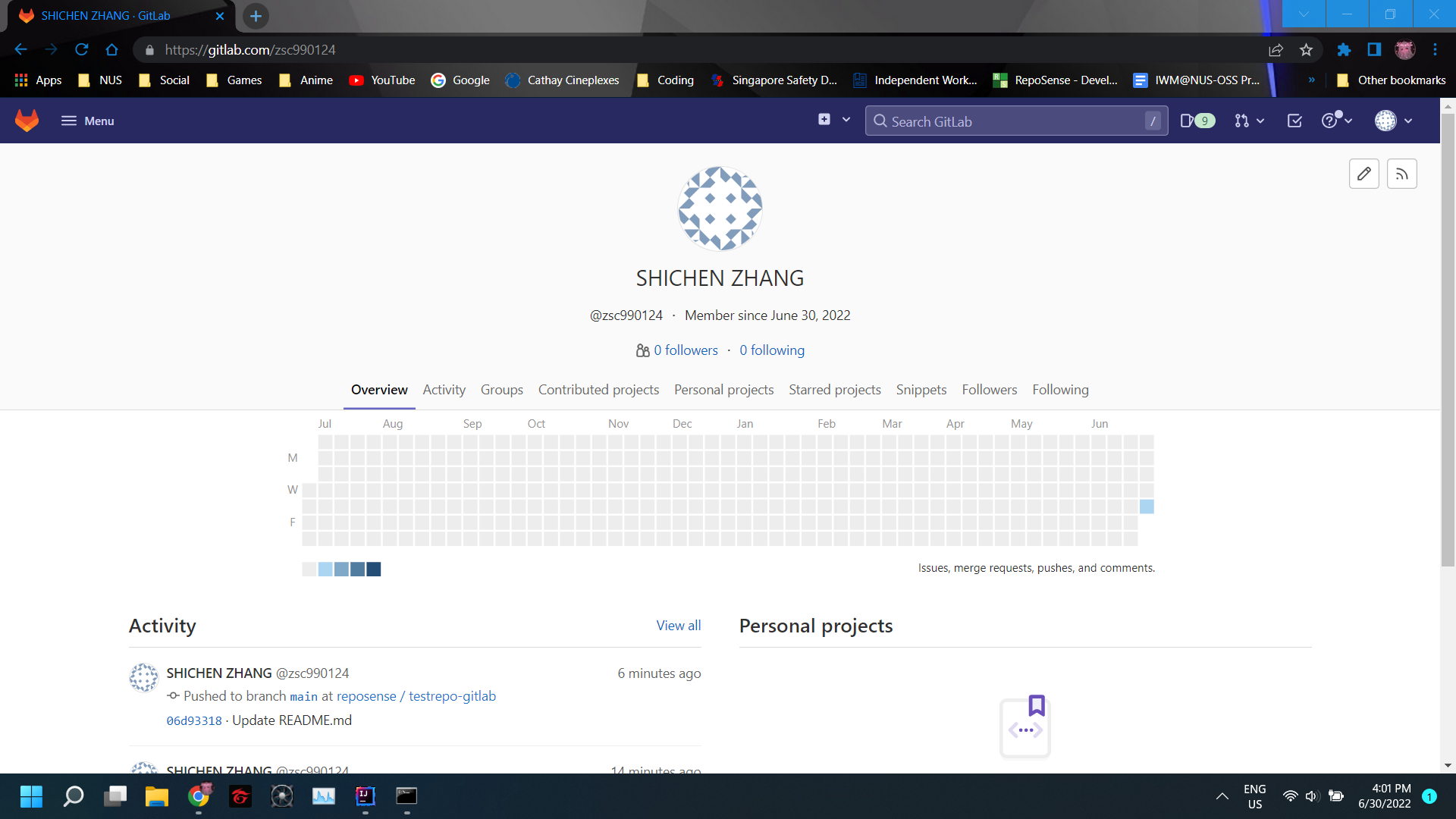The height and width of the screenshot is (819, 1456).
Task: Open the hamburger Menu
Action: coord(86,121)
